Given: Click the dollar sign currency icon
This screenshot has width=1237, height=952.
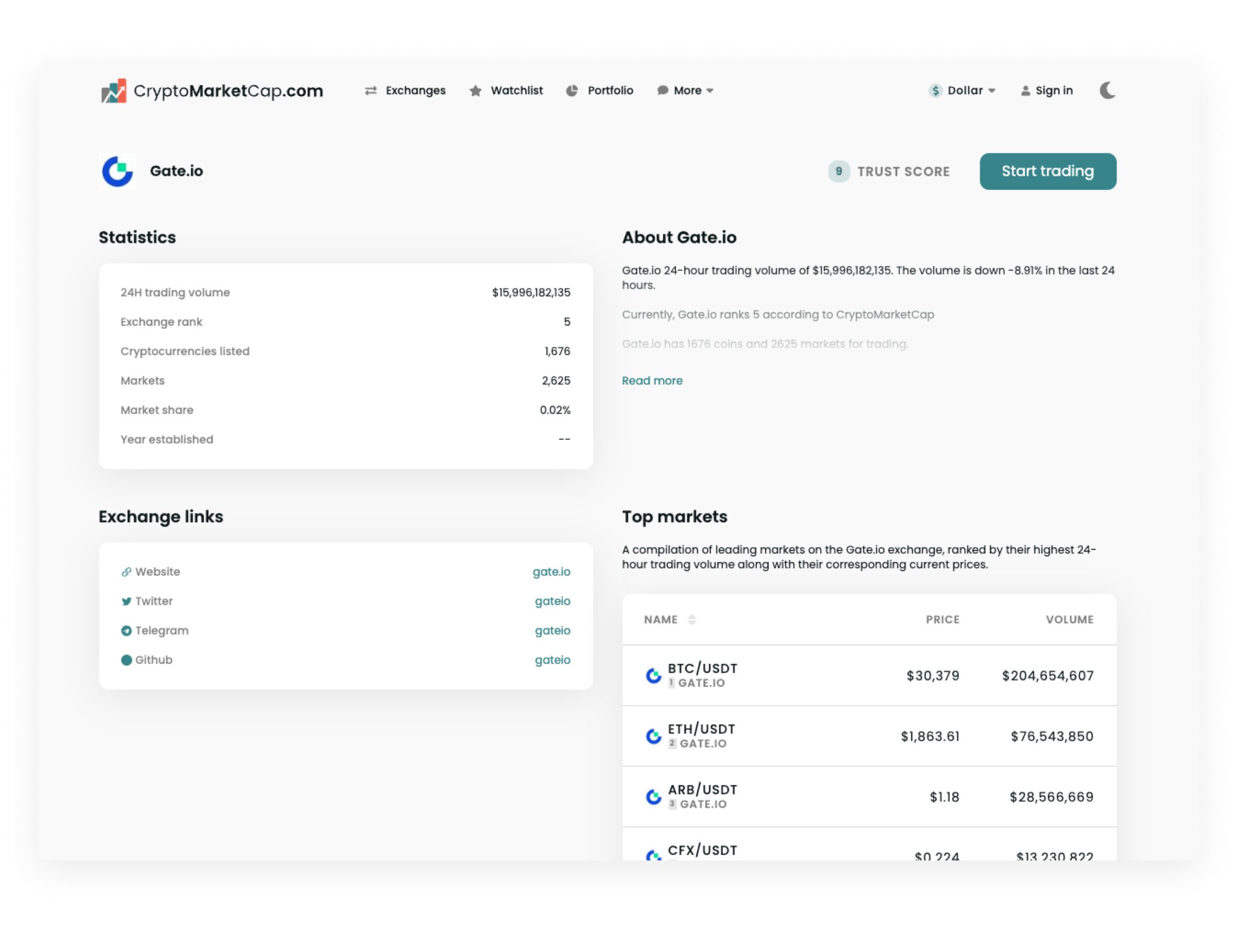Looking at the screenshot, I should [x=935, y=91].
